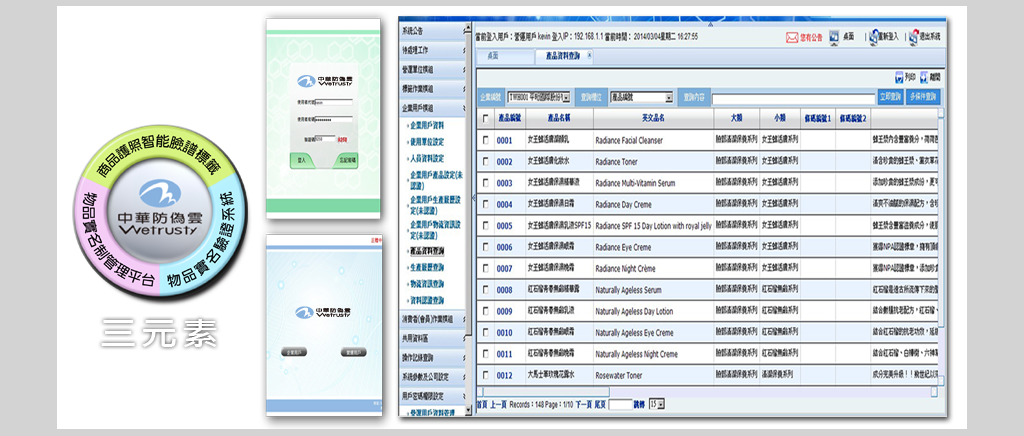Close the 產品資料查詢 tab via its x
The image size is (1024, 436).
(590, 56)
